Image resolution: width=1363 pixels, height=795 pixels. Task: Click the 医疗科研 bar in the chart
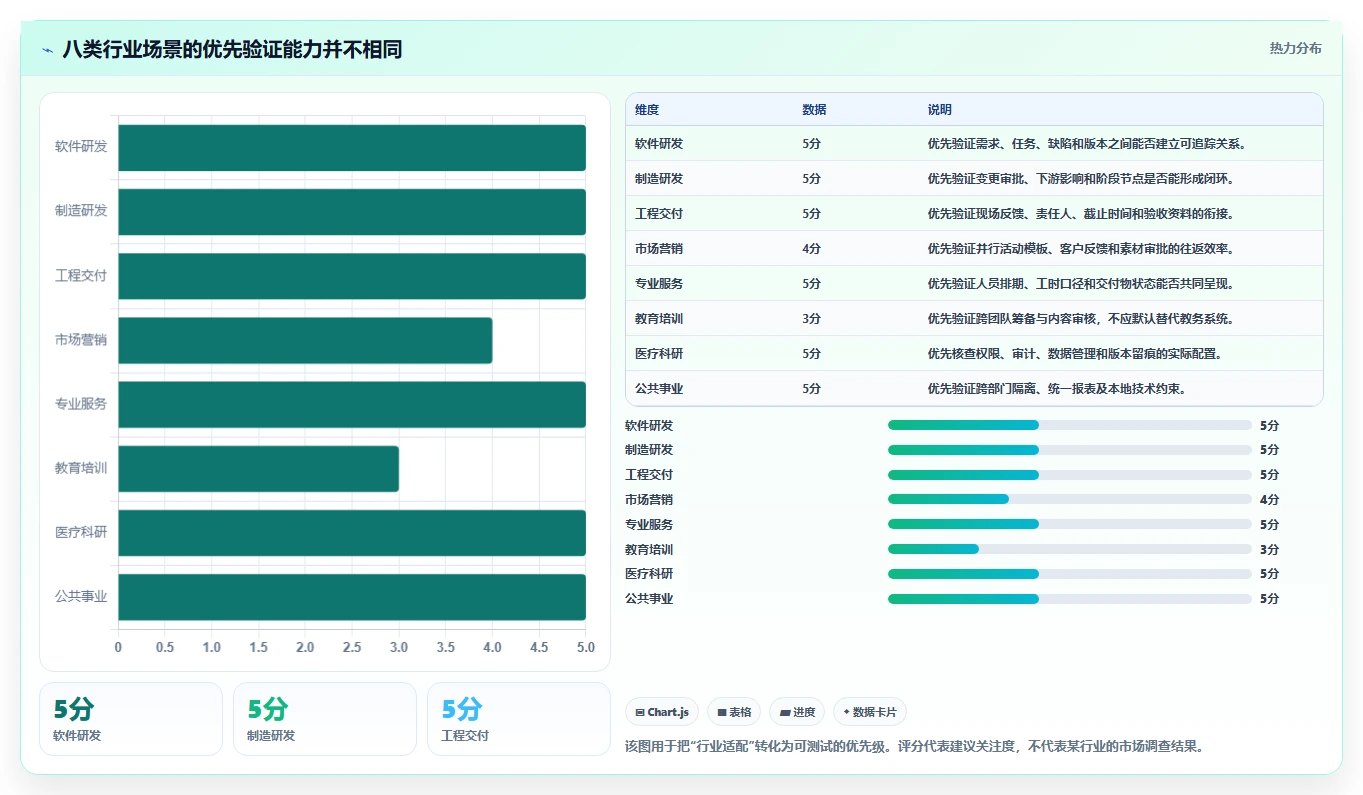pos(352,532)
